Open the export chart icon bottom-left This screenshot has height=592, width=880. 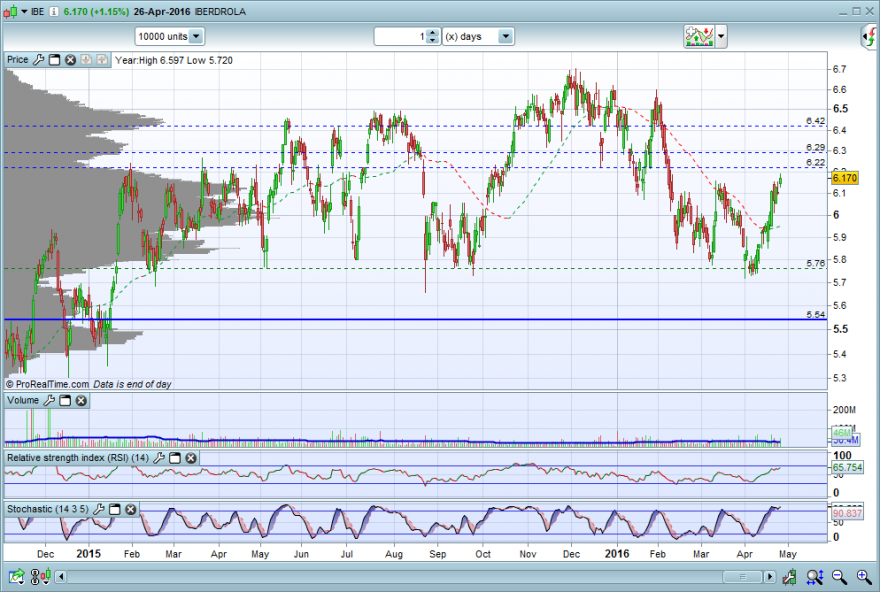click(x=16, y=577)
